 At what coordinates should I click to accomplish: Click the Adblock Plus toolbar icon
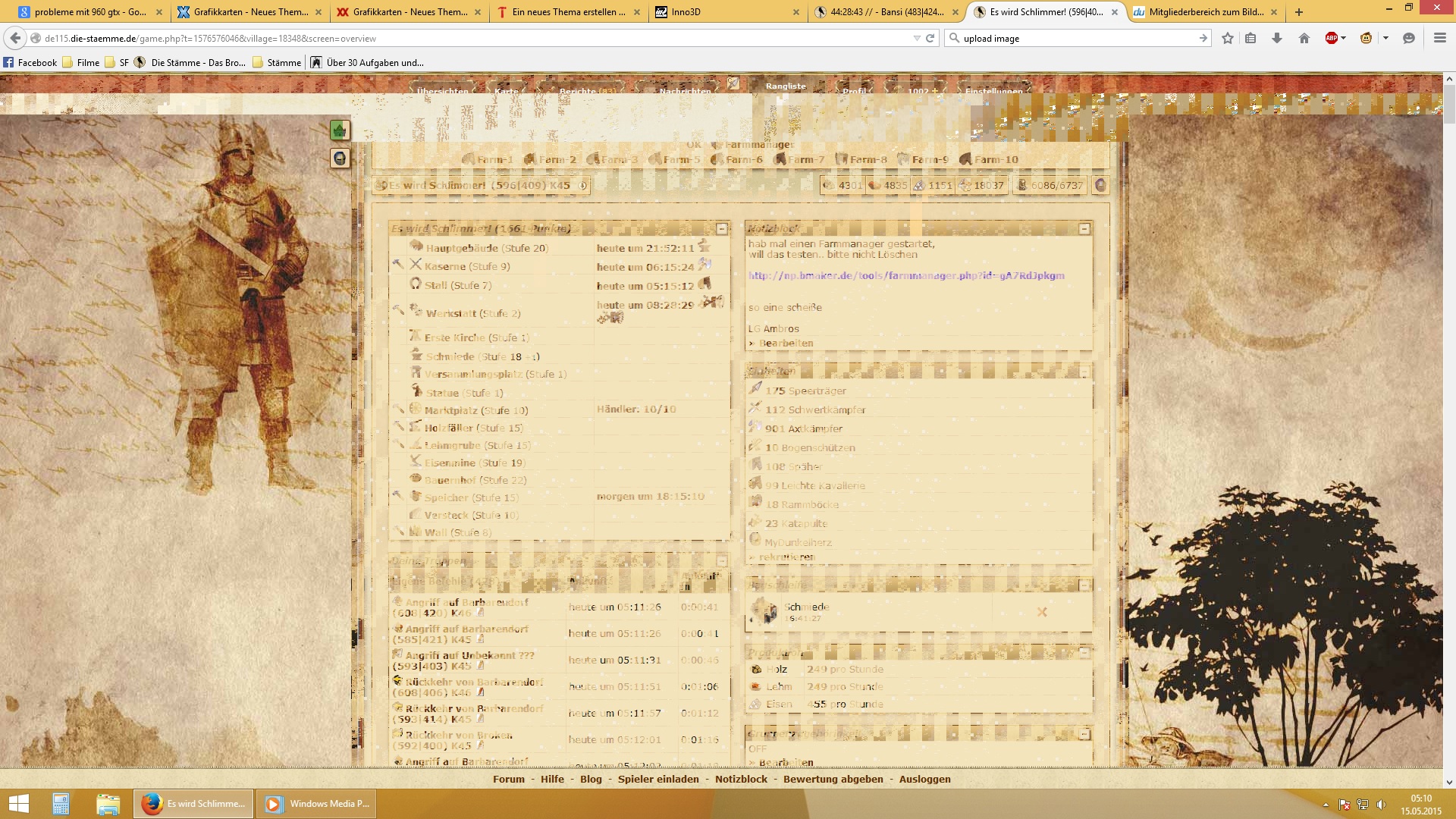tap(1331, 38)
